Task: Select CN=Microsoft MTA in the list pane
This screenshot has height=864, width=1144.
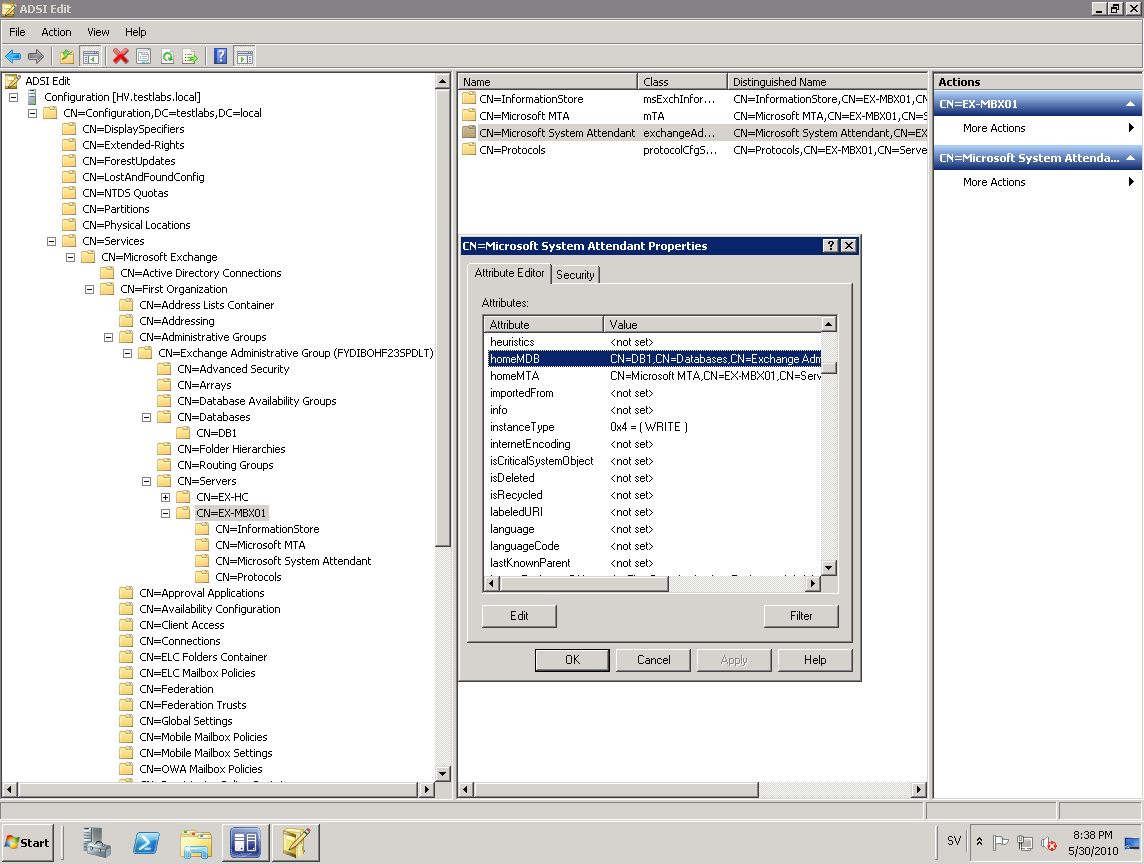Action: click(524, 116)
